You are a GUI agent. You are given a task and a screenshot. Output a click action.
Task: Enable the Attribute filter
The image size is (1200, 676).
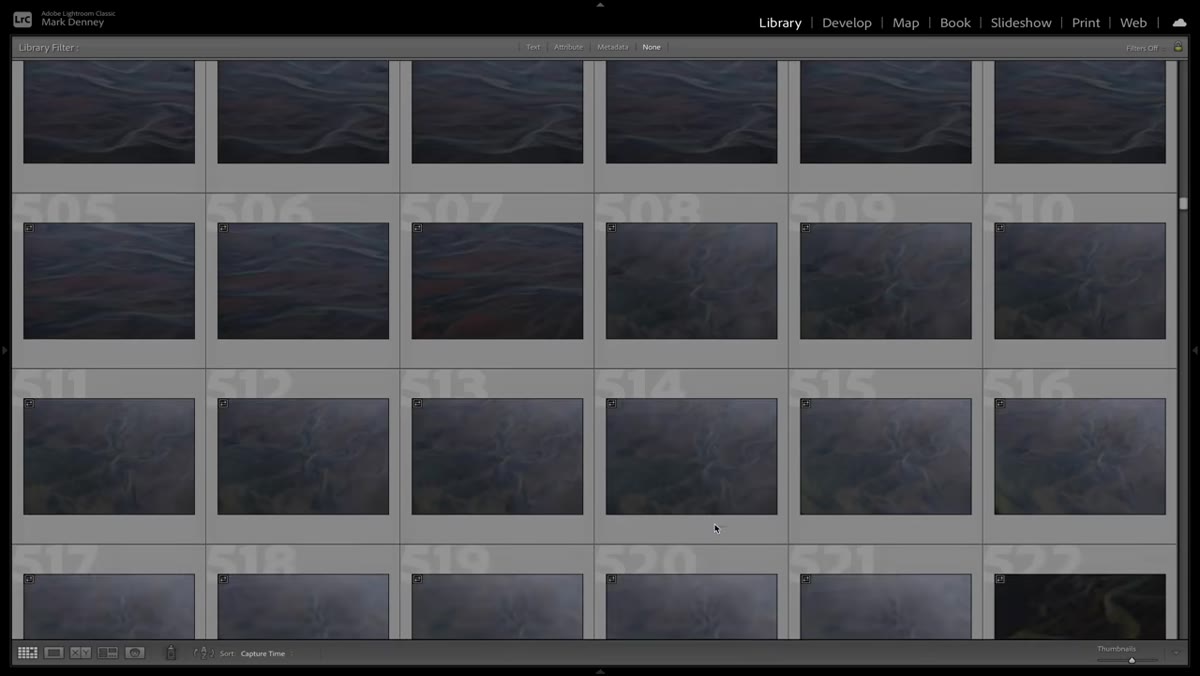point(568,47)
